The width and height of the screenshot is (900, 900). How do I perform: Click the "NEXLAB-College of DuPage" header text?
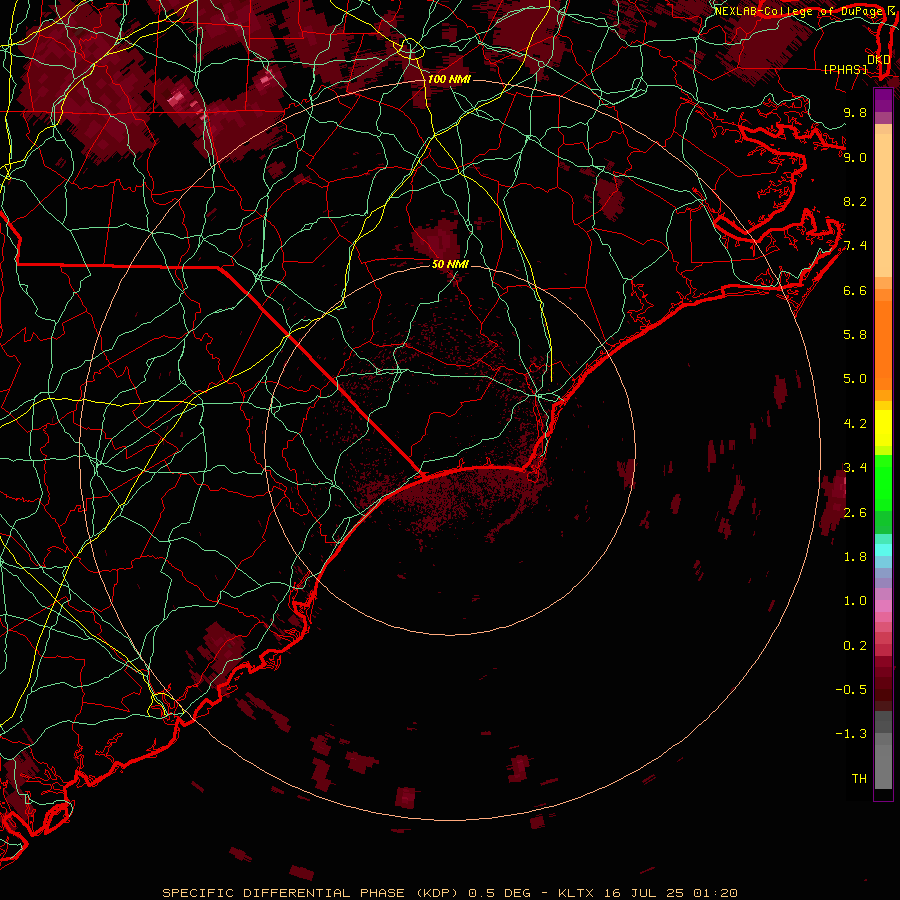tap(800, 11)
